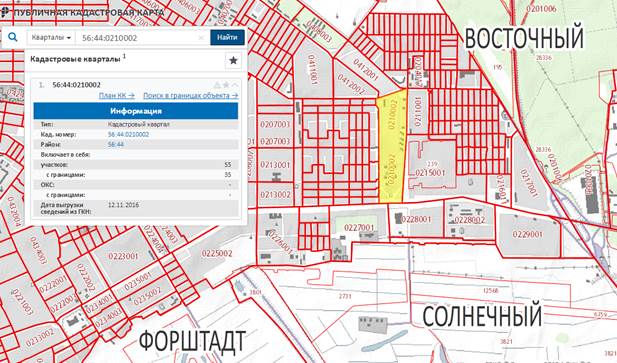Open the Район 56:44 link
The height and width of the screenshot is (363, 617).
point(116,145)
